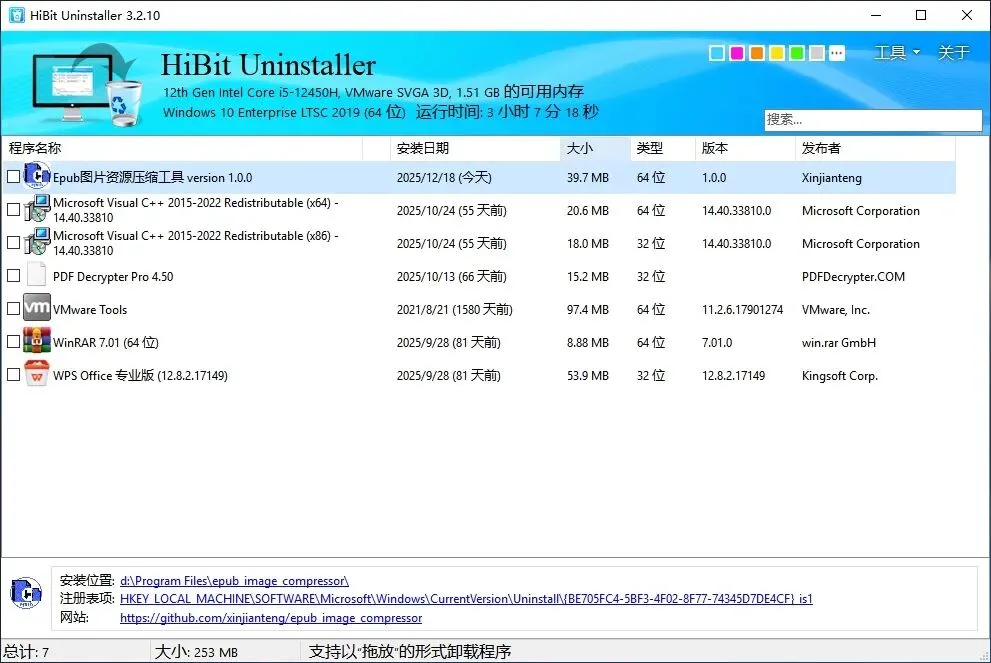Click the Epub图片资源压缩工具 program icon
The width and height of the screenshot is (991, 663).
(37, 176)
